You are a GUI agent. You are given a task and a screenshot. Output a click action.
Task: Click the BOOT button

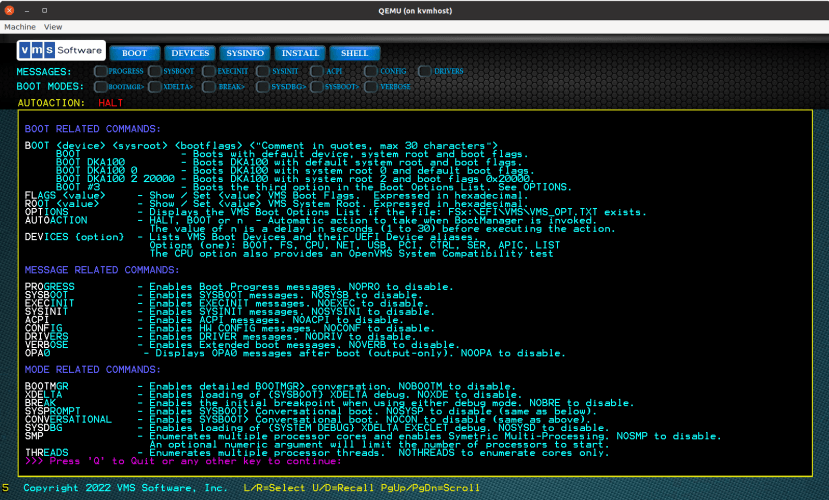click(135, 53)
